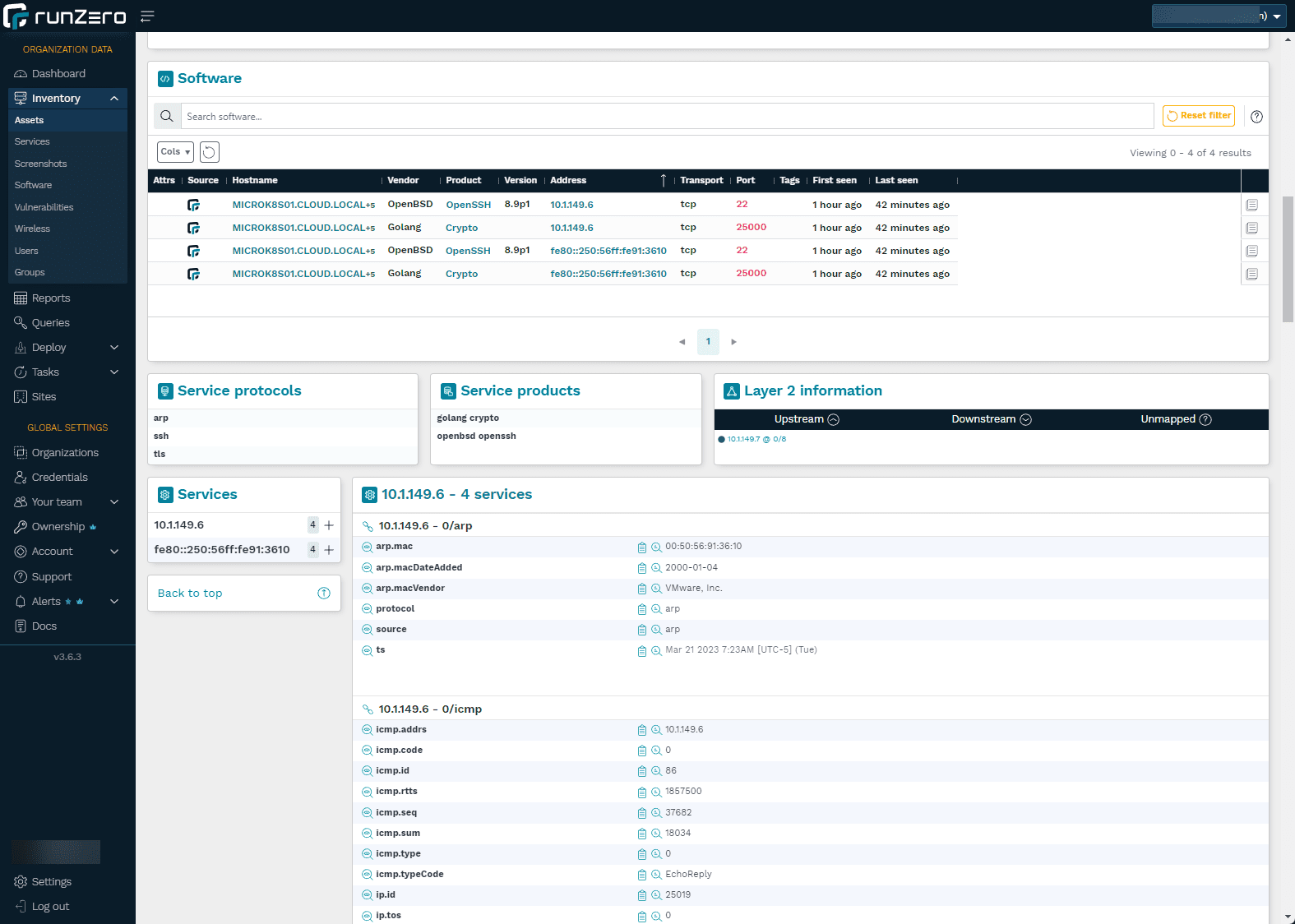Open details icon for first OpenSSH row
1295x924 pixels.
click(1251, 205)
